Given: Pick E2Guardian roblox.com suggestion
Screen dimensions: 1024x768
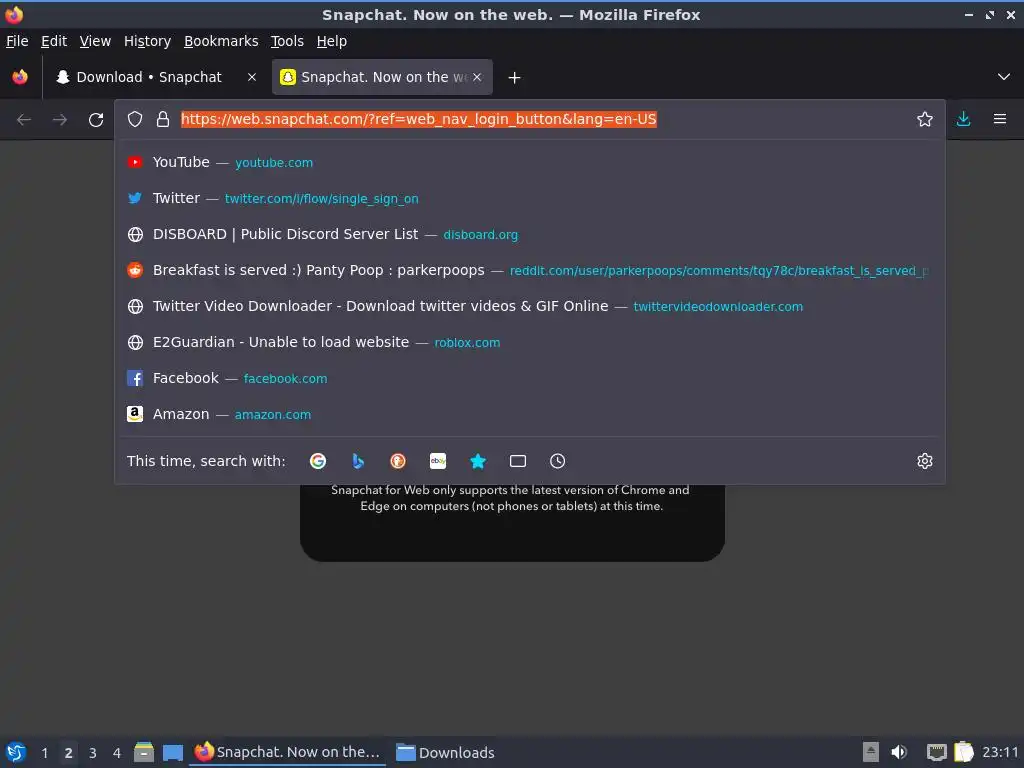Looking at the screenshot, I should (x=530, y=342).
